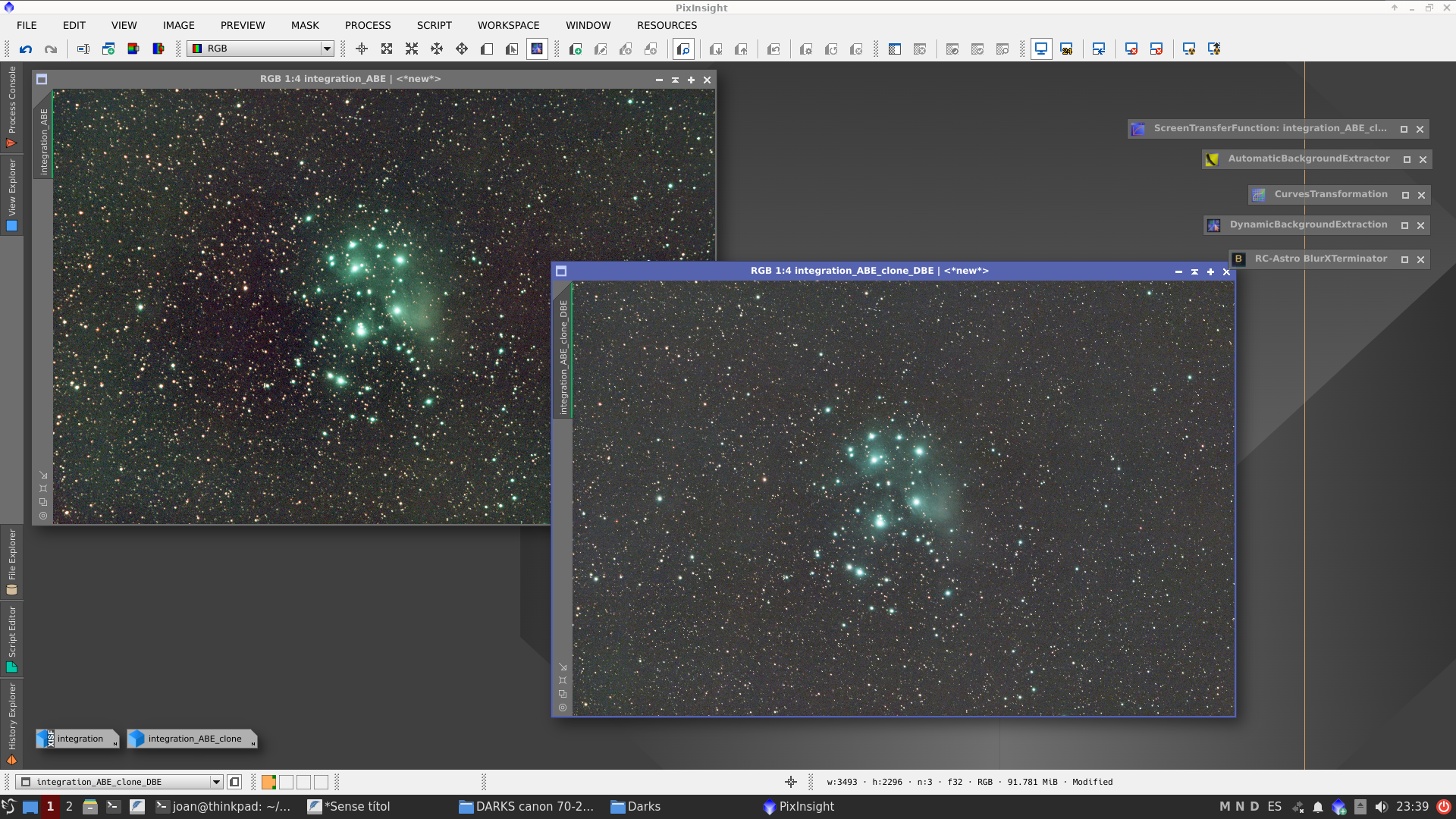Open the SCRIPT menu
The height and width of the screenshot is (819, 1456).
pos(434,25)
